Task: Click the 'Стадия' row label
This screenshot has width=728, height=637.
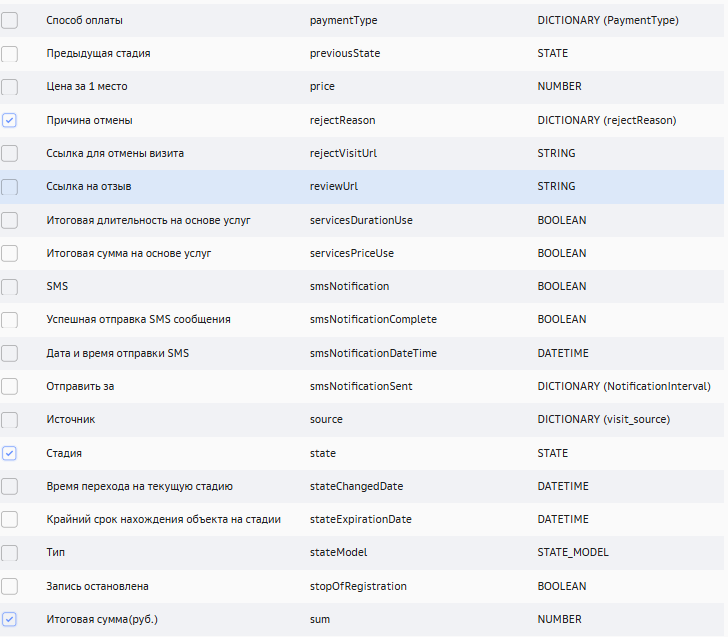Action: coord(64,453)
